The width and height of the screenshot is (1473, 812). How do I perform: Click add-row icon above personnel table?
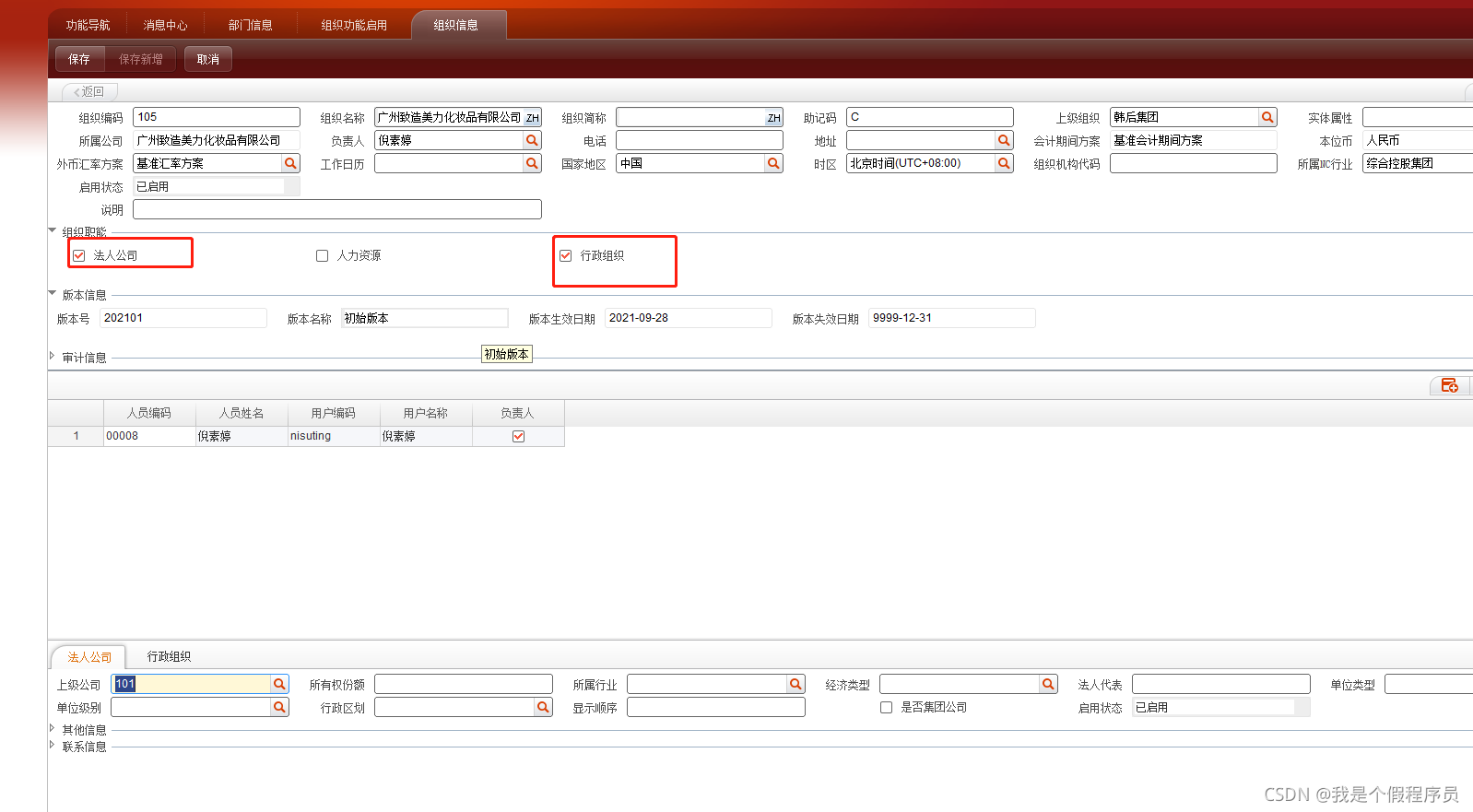[x=1450, y=385]
